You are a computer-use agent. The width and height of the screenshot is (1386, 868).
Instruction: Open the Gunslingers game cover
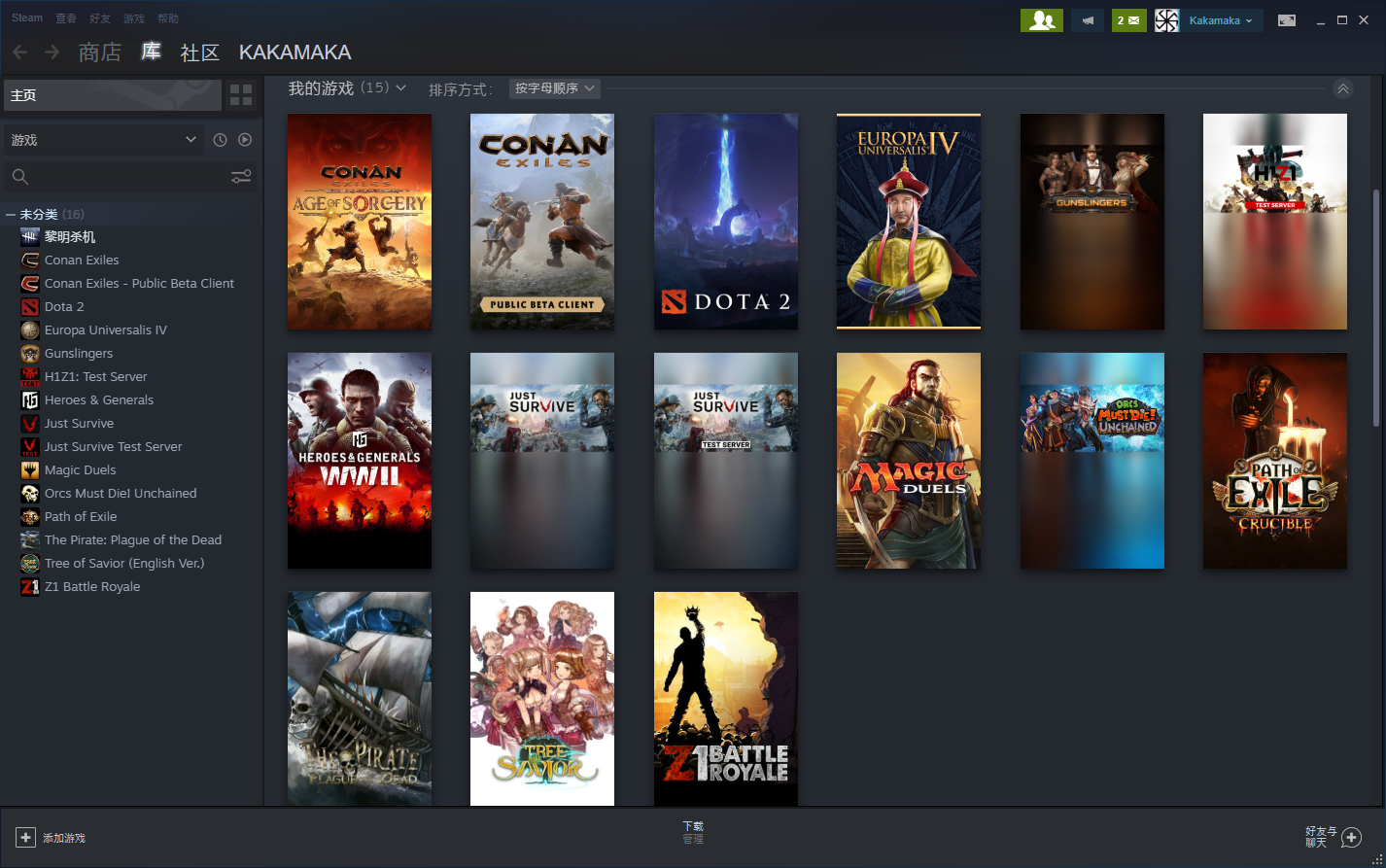point(1092,222)
